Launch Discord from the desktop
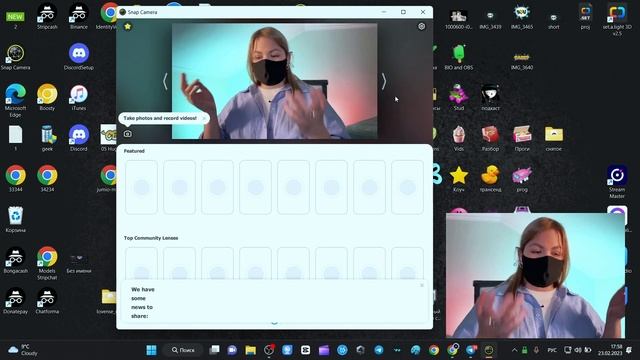 (x=79, y=139)
